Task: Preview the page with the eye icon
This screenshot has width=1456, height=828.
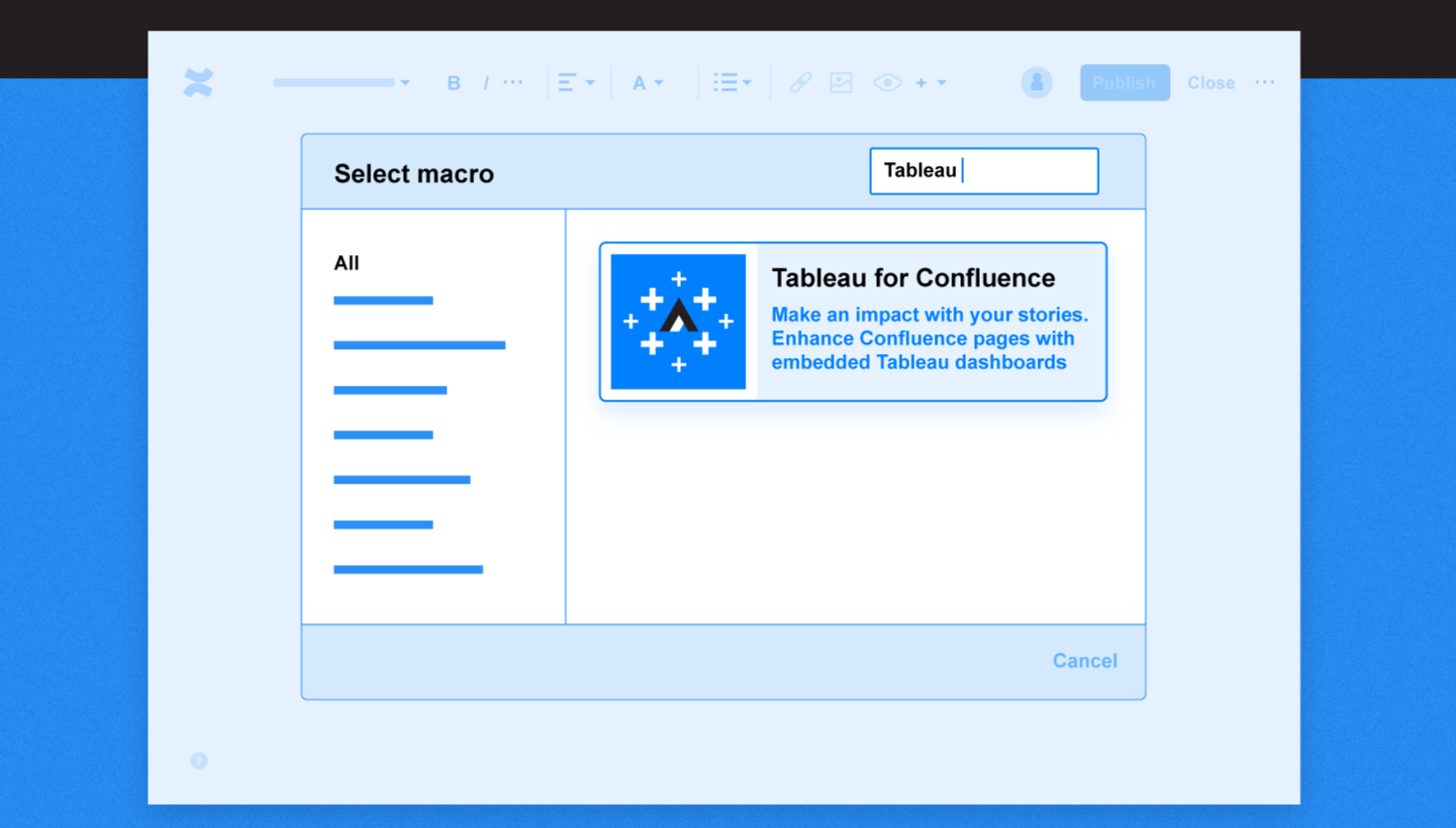Action: click(x=887, y=82)
